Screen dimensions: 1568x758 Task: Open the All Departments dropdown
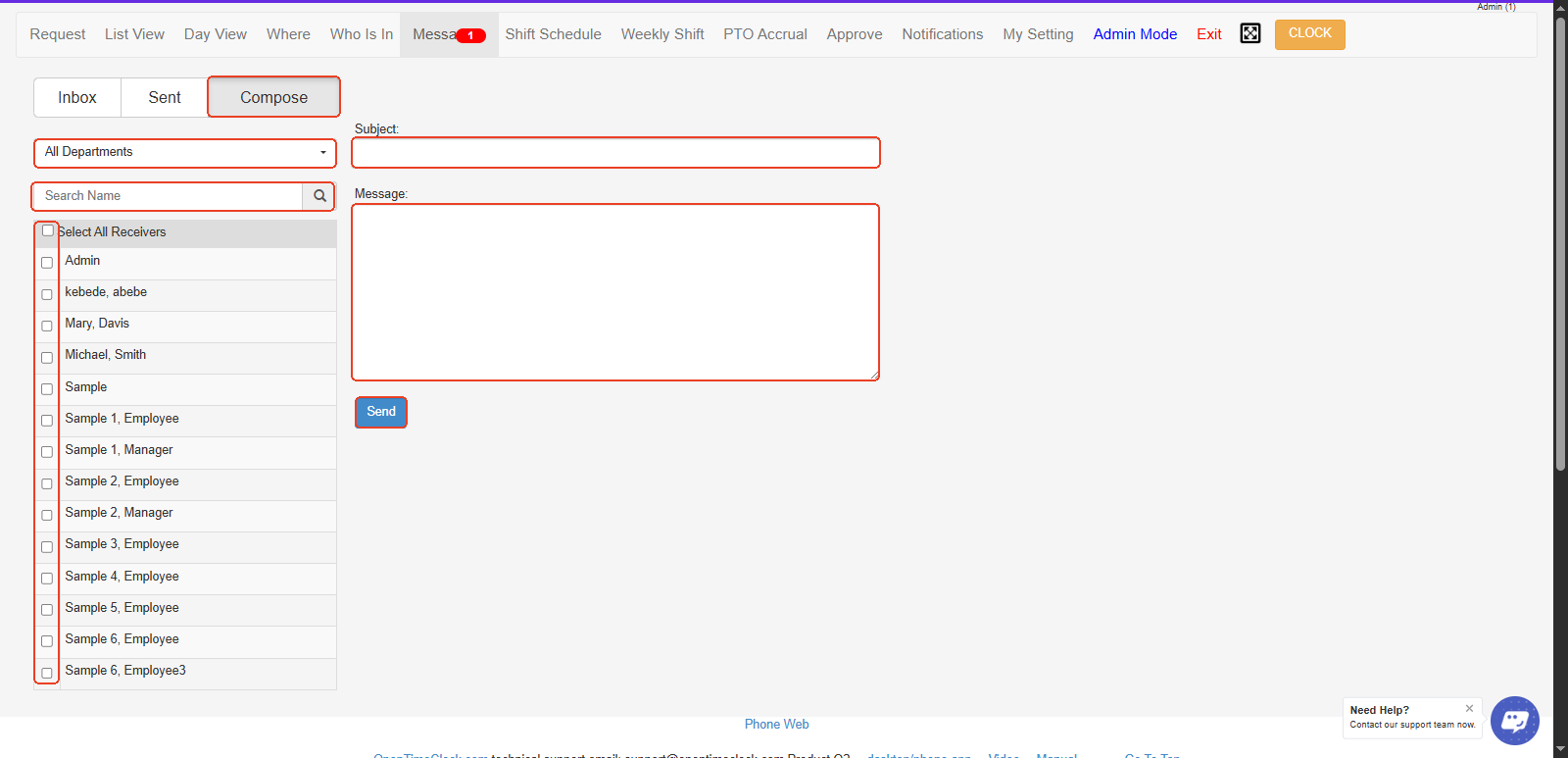tap(185, 152)
